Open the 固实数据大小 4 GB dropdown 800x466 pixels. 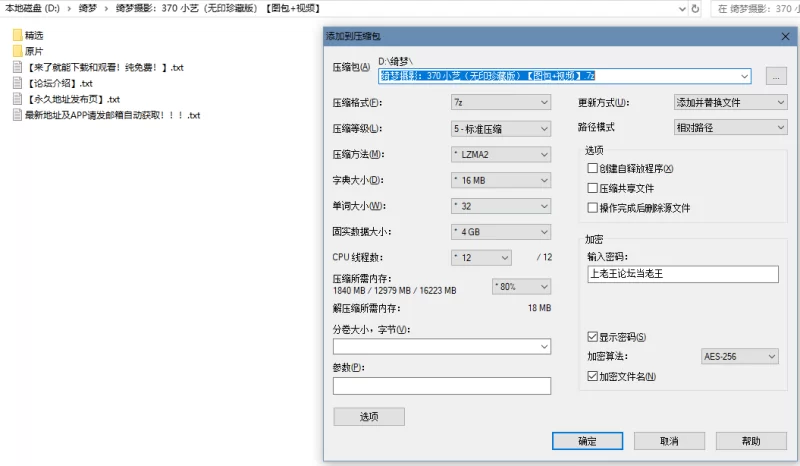point(501,232)
